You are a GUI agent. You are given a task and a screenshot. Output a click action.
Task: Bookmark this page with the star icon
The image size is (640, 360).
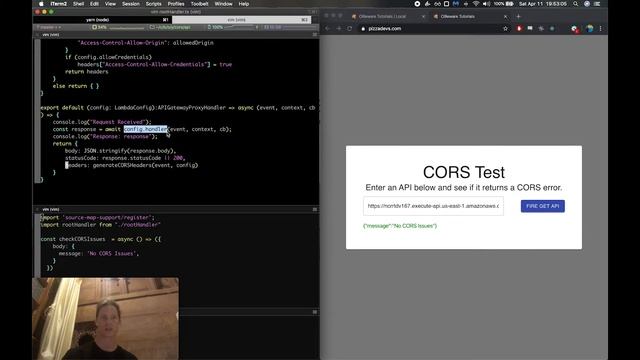(505, 29)
